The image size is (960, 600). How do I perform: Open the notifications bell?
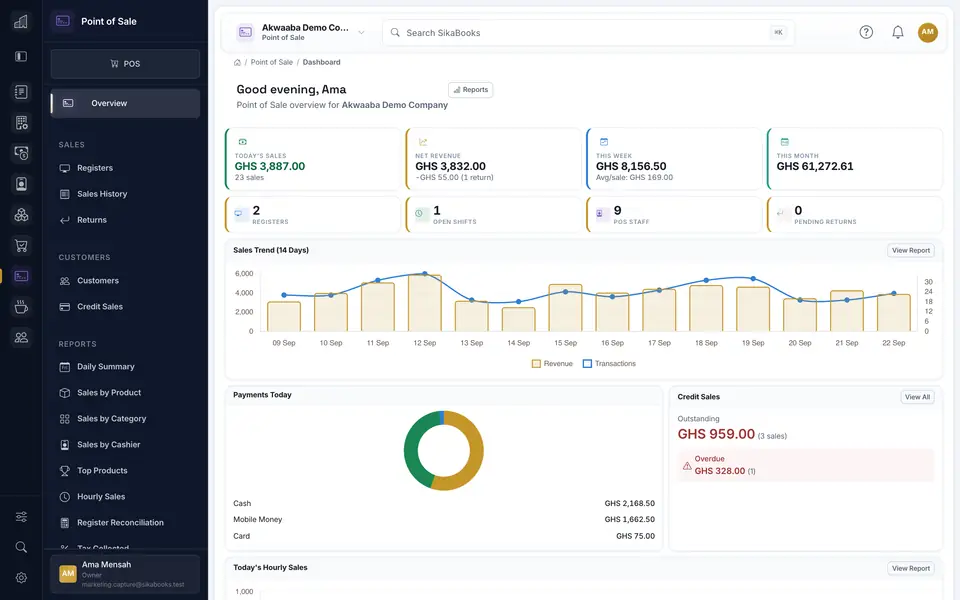pos(898,32)
